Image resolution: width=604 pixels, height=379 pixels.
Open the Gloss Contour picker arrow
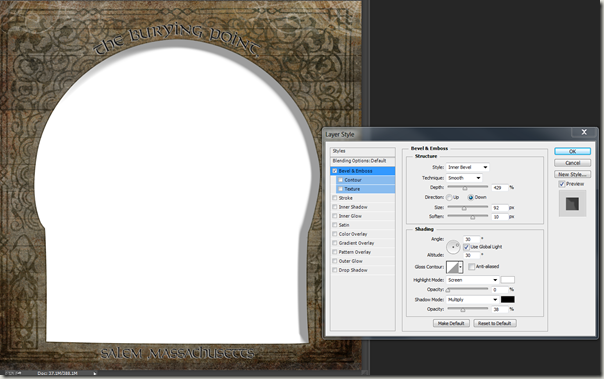(x=460, y=267)
